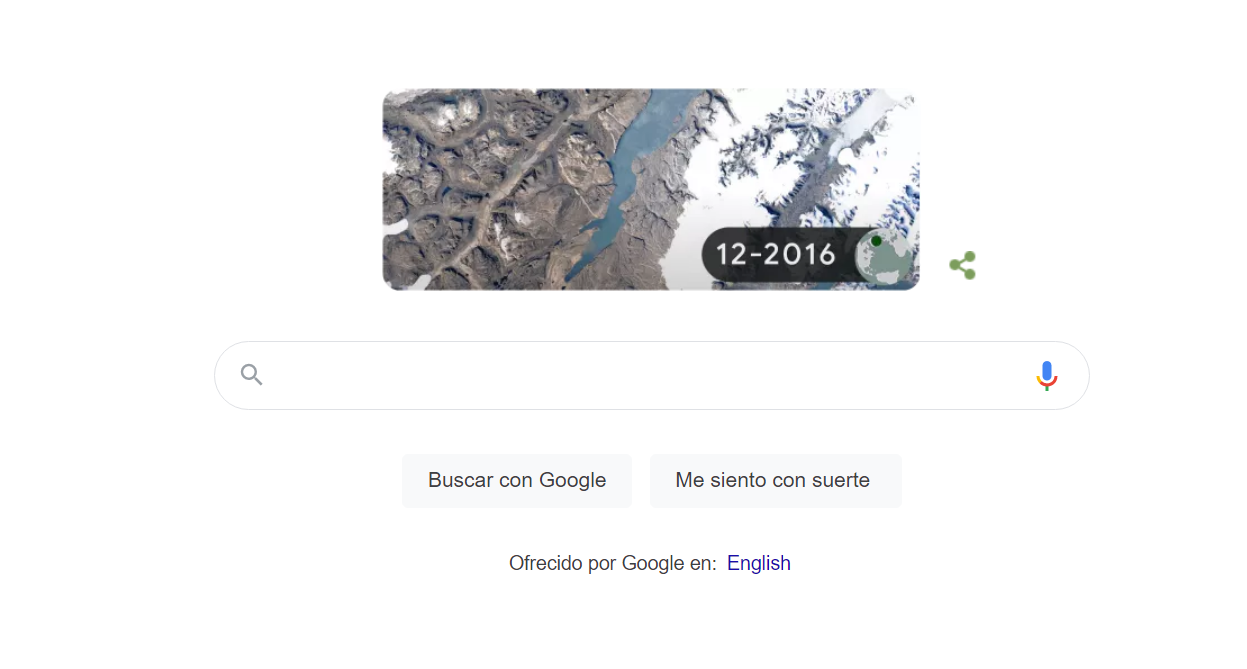Screen dimensions: 1247x669
Task: Click the green share icon beside the doodle
Action: (x=962, y=265)
